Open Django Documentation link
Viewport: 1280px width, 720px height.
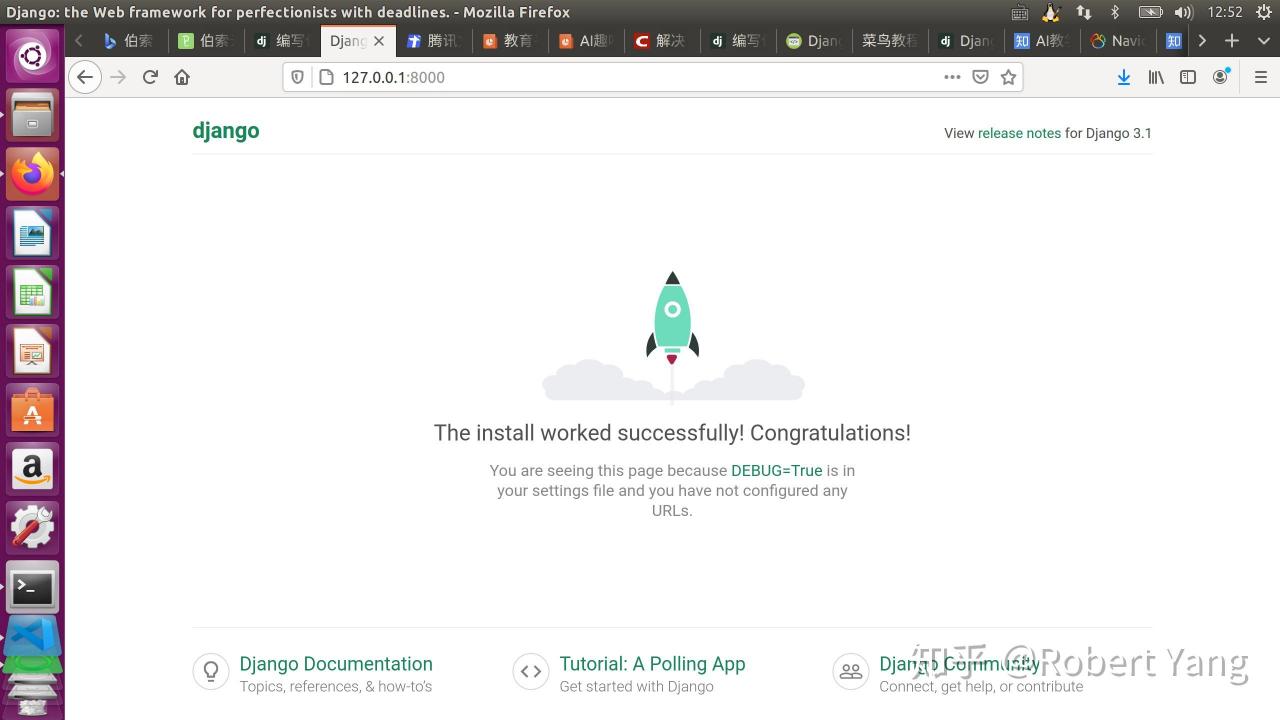[336, 664]
